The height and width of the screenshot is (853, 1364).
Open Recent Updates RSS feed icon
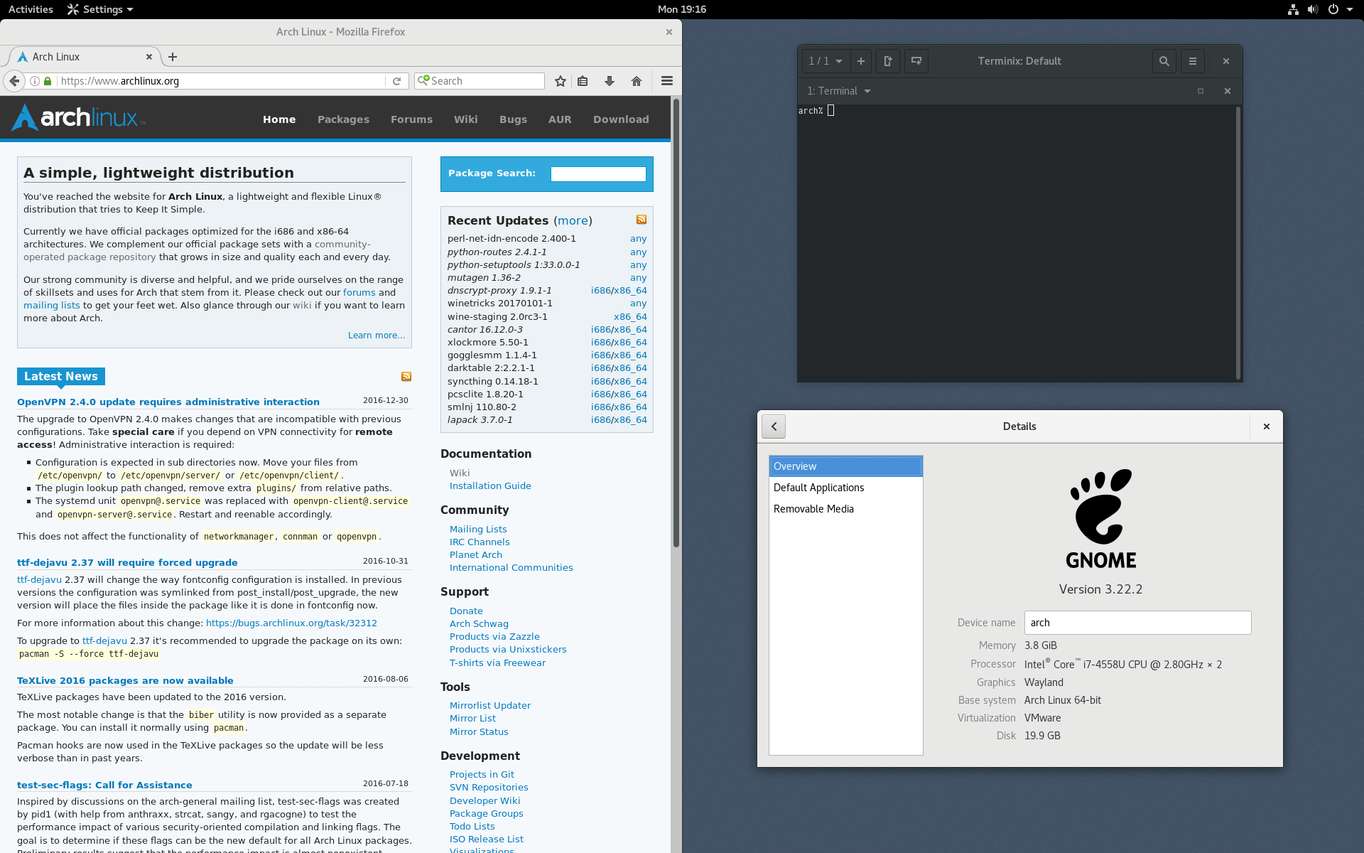point(641,219)
